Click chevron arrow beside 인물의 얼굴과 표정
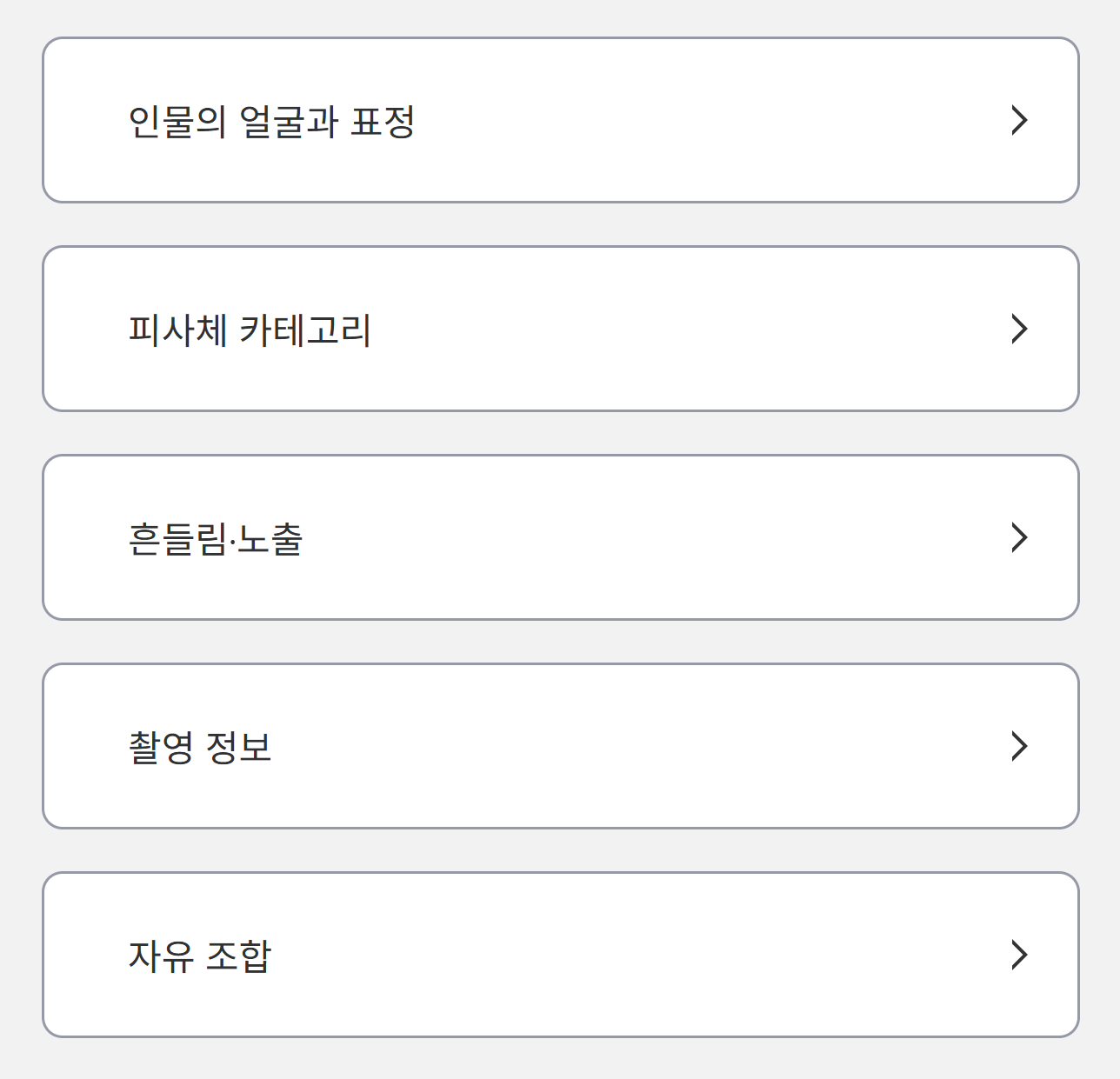 1019,120
